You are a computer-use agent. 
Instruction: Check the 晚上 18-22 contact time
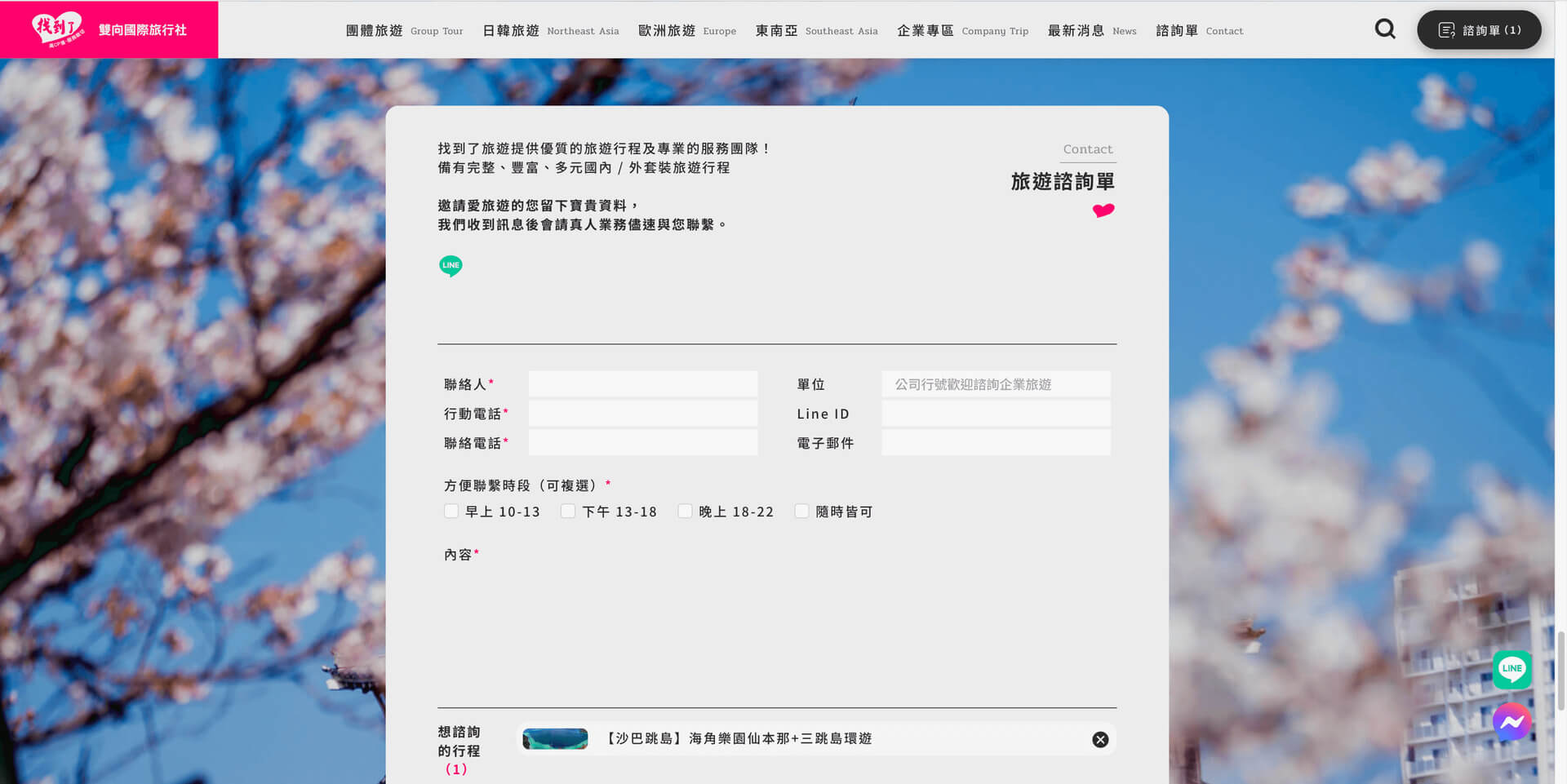coord(685,510)
